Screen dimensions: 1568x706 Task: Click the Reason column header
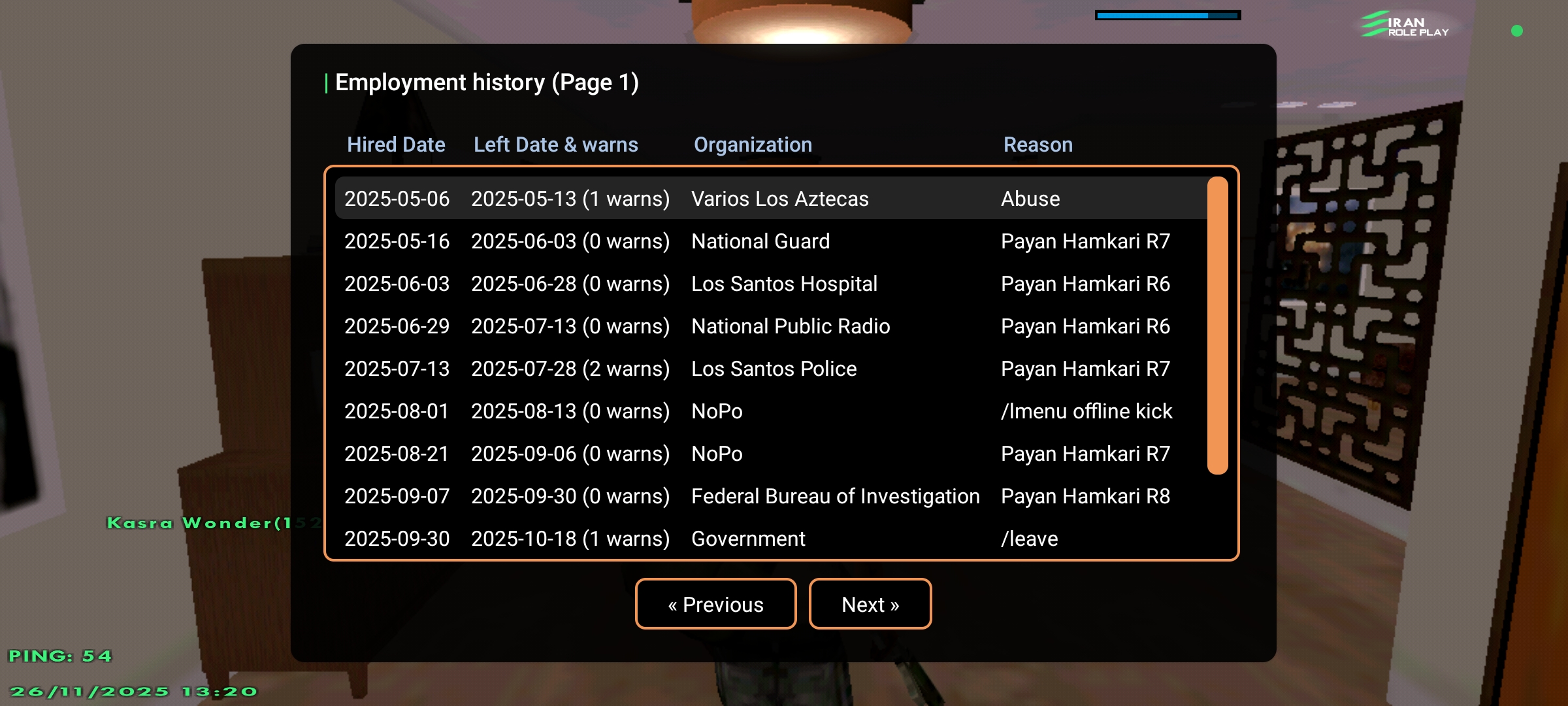[x=1037, y=144]
